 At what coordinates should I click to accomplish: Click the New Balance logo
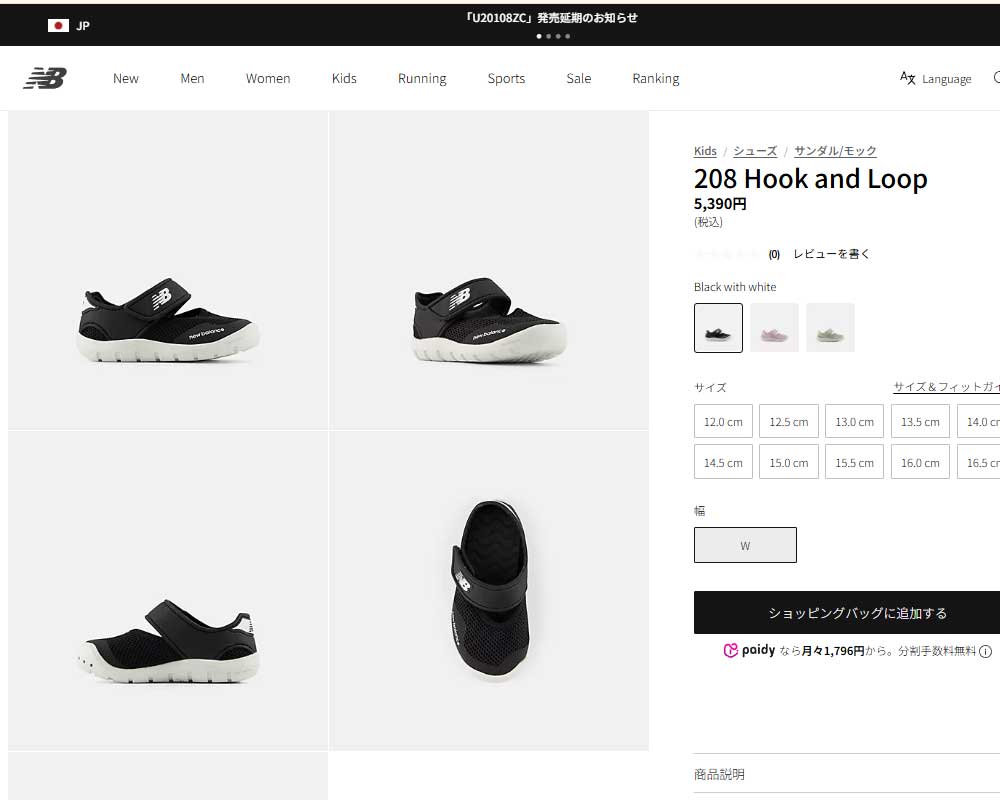tap(44, 78)
